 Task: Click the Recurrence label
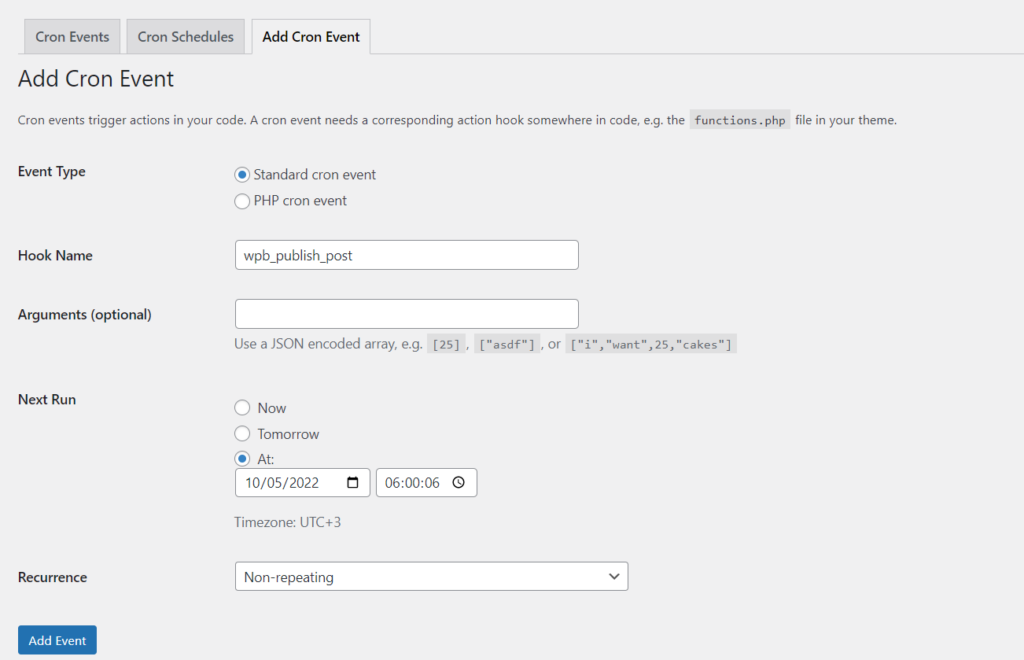pos(52,577)
